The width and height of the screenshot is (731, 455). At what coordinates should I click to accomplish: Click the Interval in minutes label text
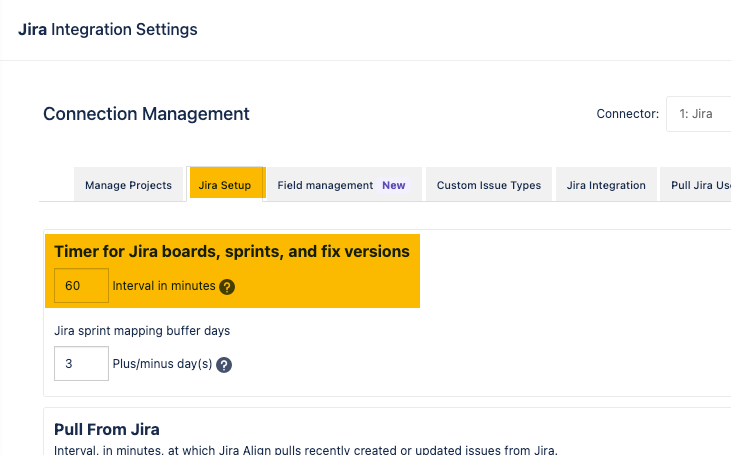tap(164, 286)
